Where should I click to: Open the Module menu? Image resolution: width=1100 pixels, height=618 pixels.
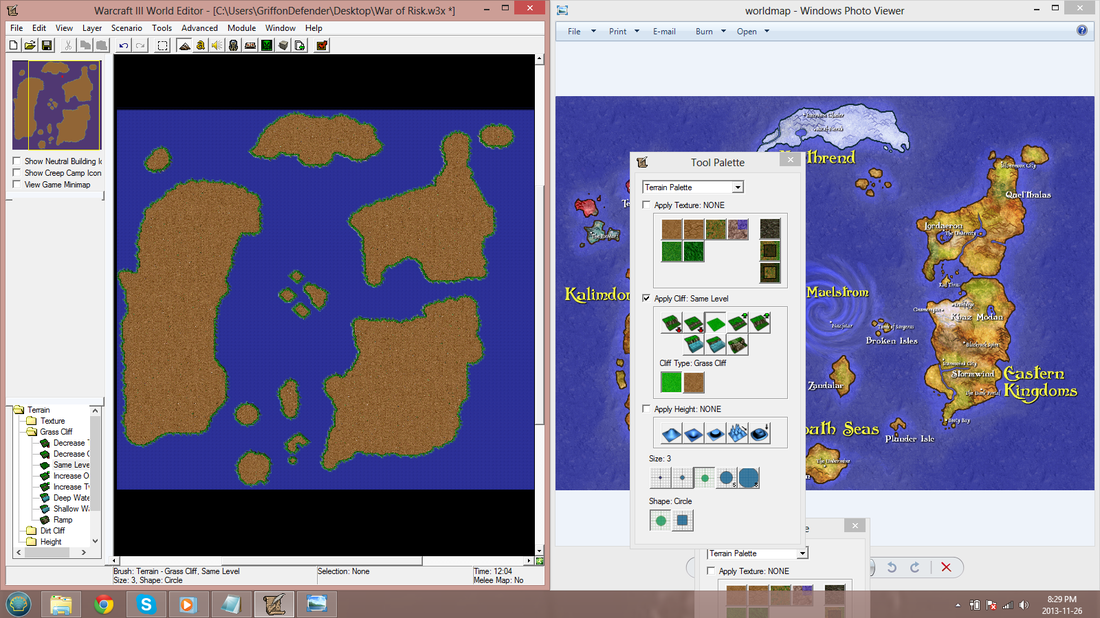coord(241,28)
